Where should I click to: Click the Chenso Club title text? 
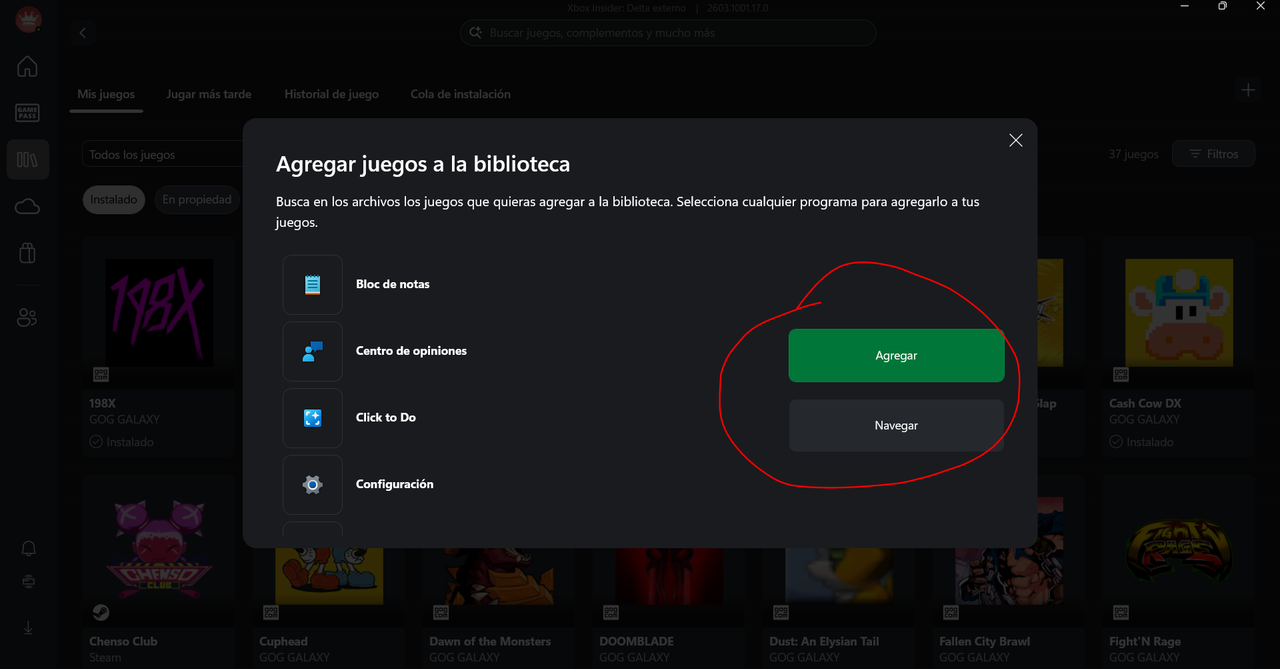click(x=123, y=642)
